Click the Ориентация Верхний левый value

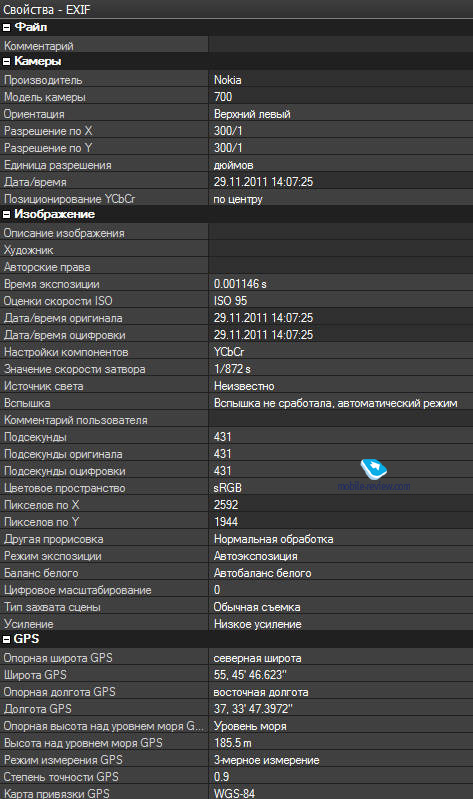click(252, 114)
